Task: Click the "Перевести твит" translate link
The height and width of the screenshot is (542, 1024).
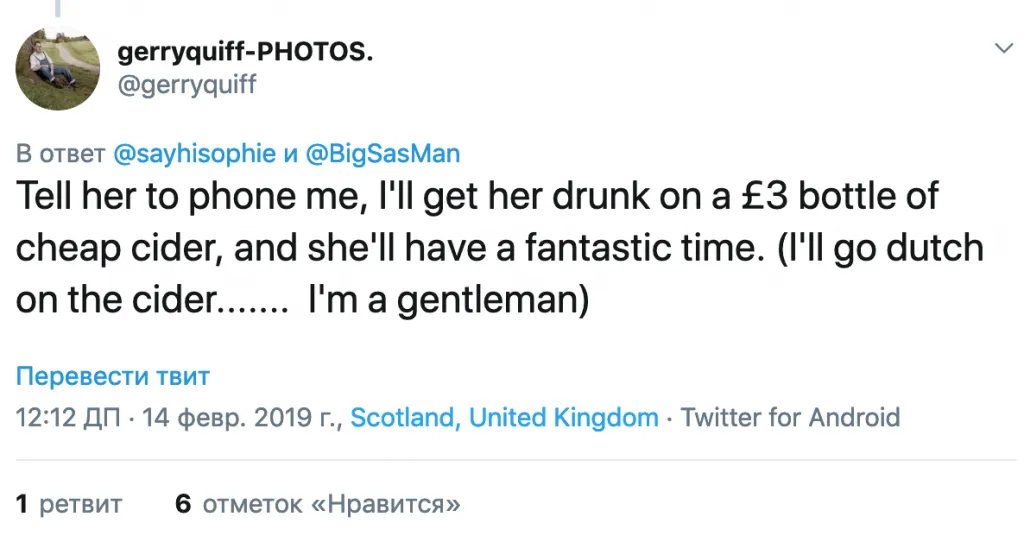Action: [x=112, y=377]
